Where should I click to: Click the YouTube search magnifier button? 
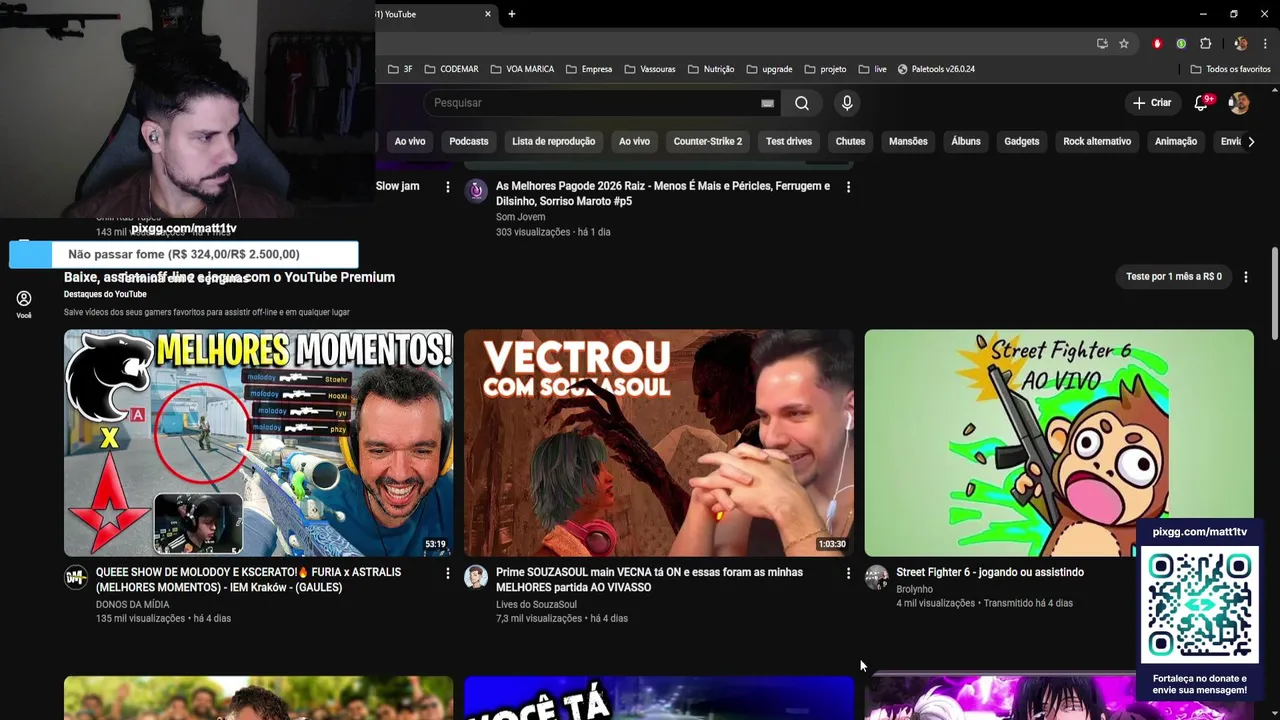coord(802,103)
